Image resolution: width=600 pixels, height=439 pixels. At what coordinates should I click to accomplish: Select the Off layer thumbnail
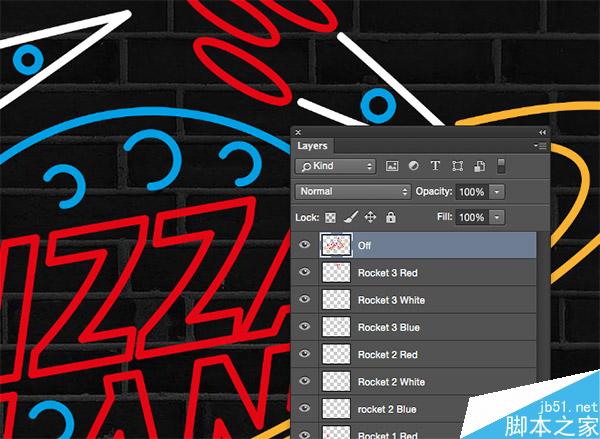click(336, 245)
